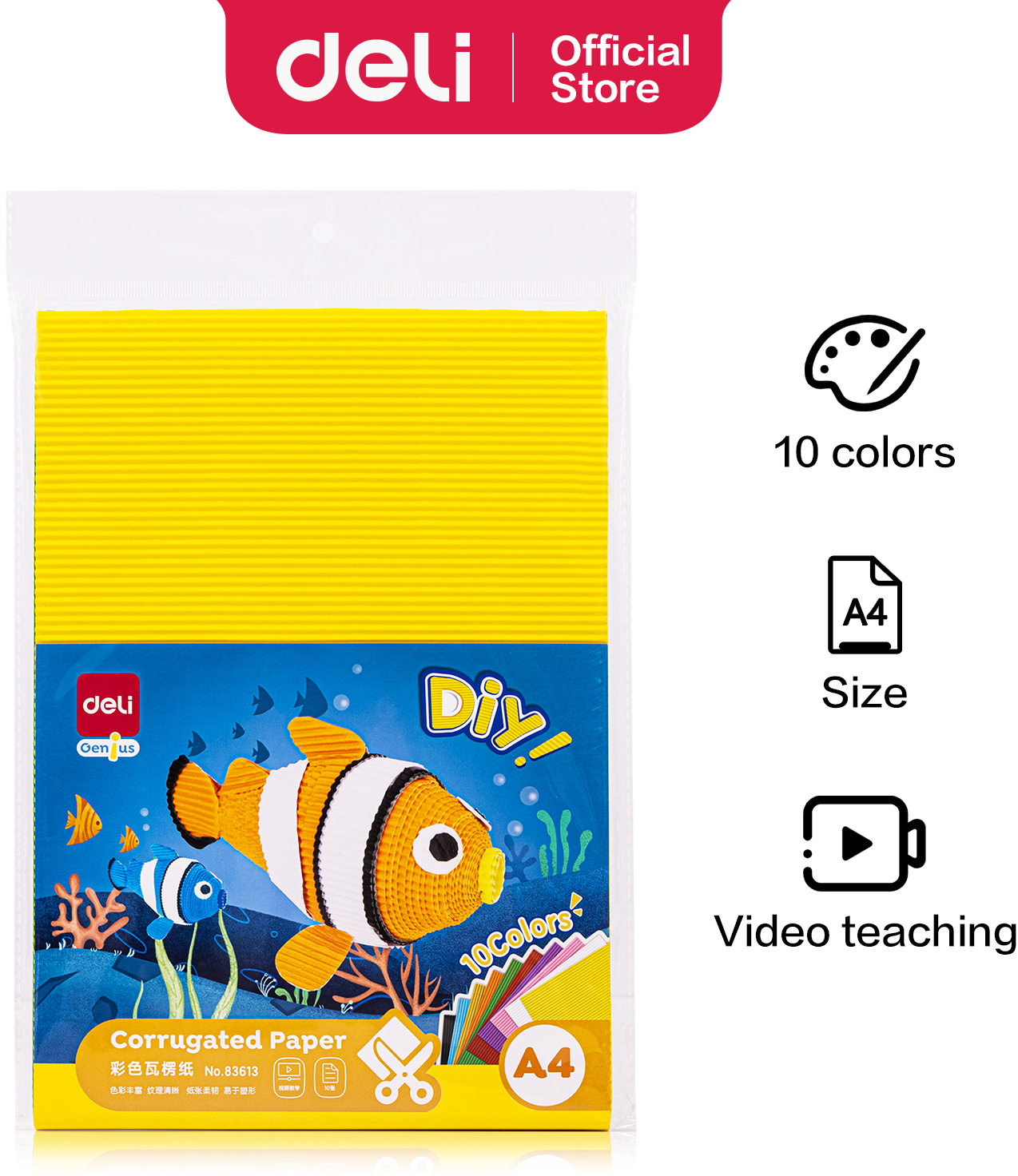This screenshot has width=1018, height=1176.
Task: Click the A4 document icon
Action: (x=865, y=605)
